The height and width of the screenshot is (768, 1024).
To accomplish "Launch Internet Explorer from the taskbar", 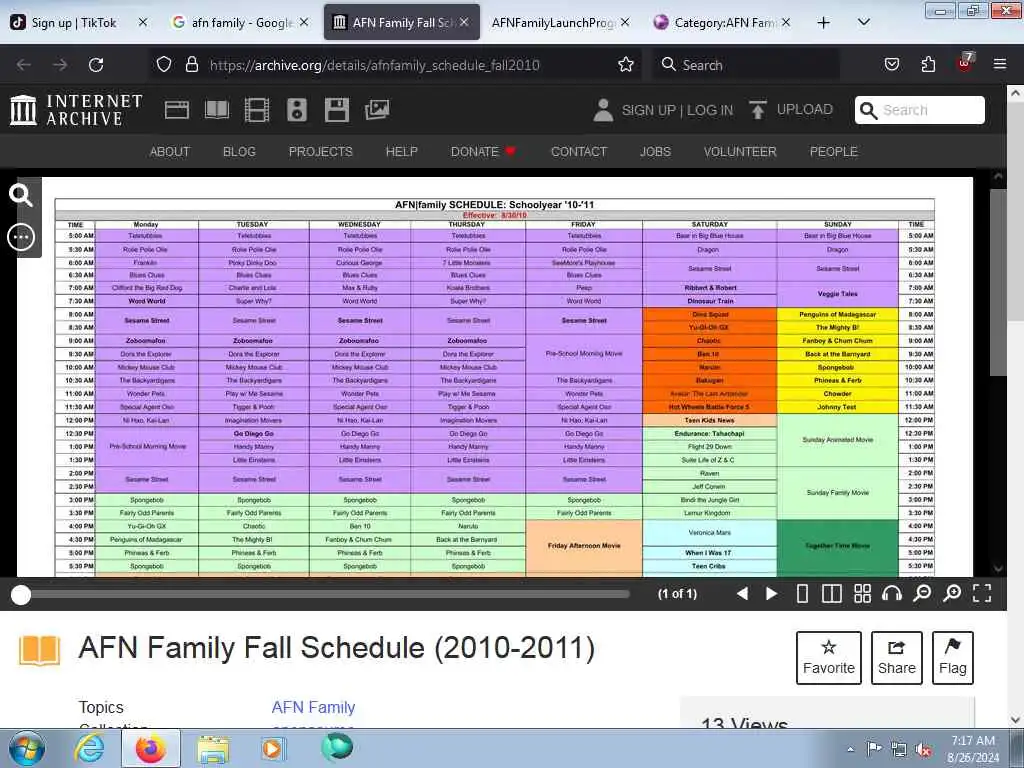I will click(89, 748).
